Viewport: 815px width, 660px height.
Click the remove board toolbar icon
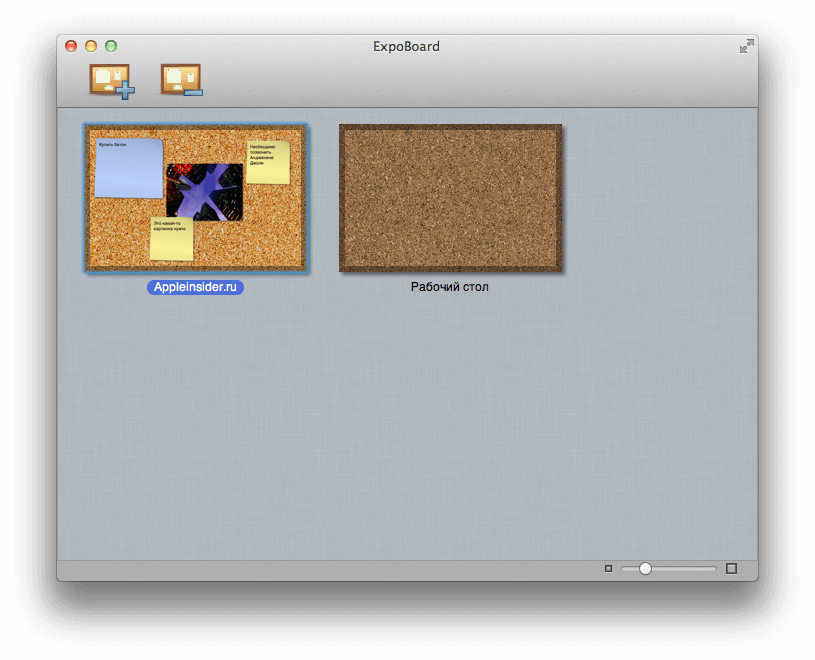point(181,80)
